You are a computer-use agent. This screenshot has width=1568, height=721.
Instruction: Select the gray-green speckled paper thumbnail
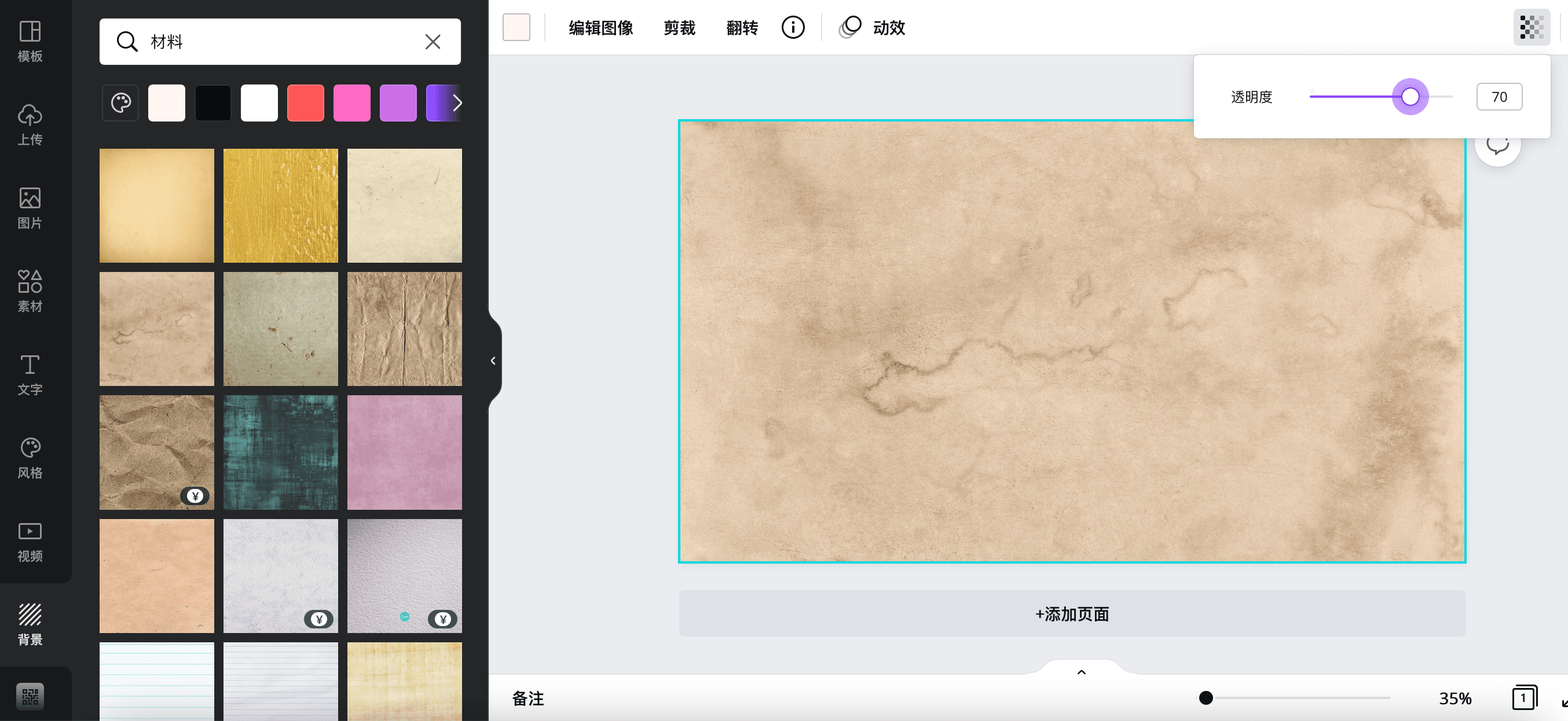tap(281, 329)
